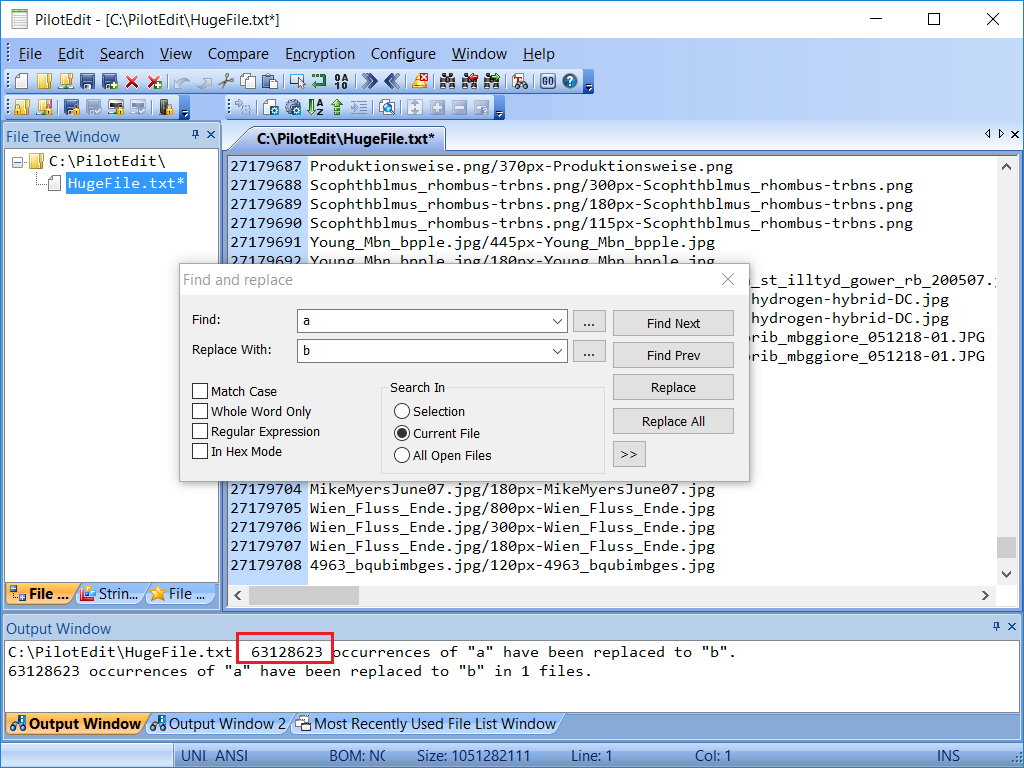Image resolution: width=1024 pixels, height=768 pixels.
Task: Click the Cut scissors icon
Action: (x=226, y=82)
